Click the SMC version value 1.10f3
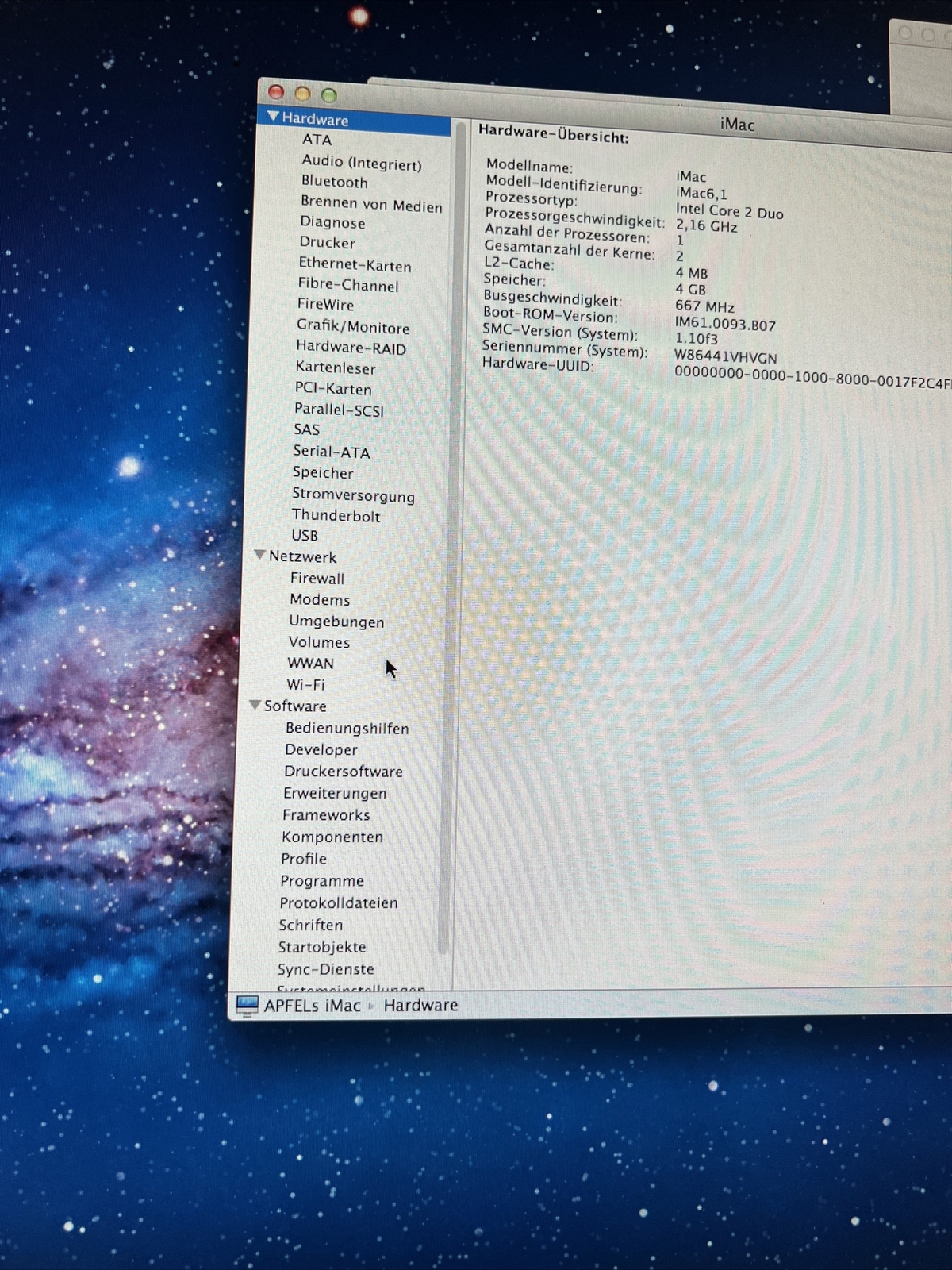 696,339
